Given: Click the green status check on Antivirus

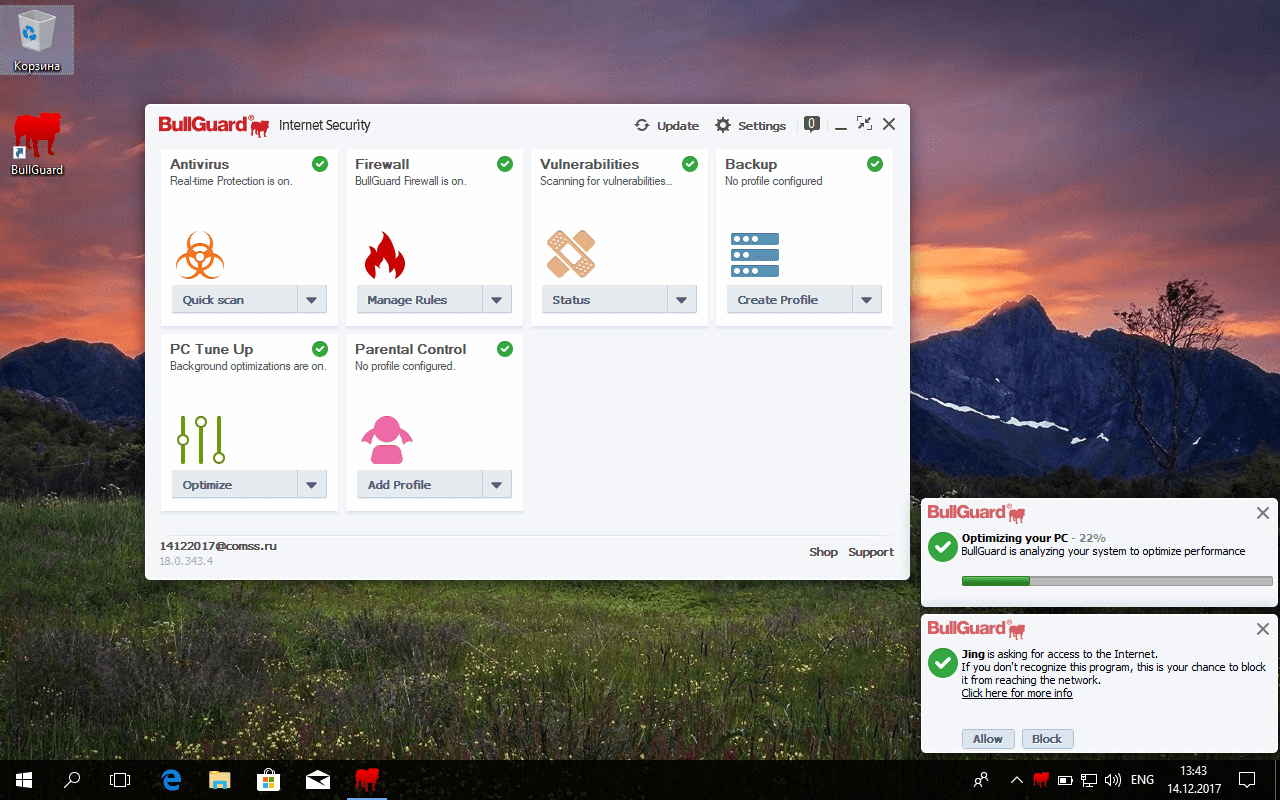Looking at the screenshot, I should [320, 164].
